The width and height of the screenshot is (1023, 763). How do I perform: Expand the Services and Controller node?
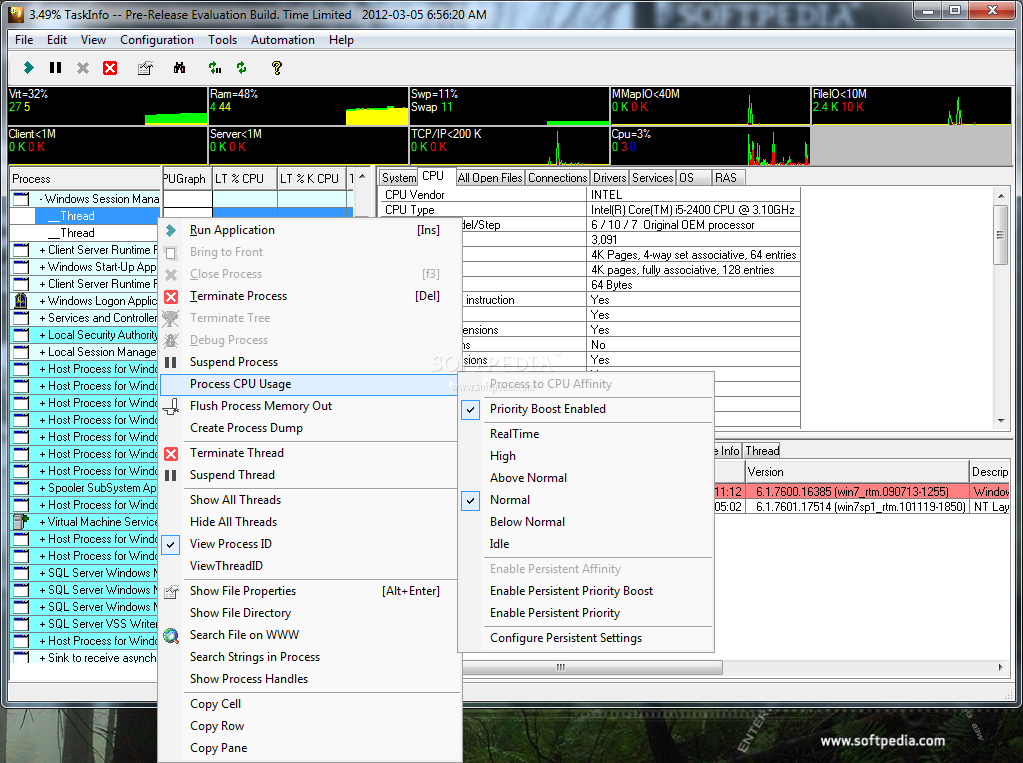click(42, 318)
